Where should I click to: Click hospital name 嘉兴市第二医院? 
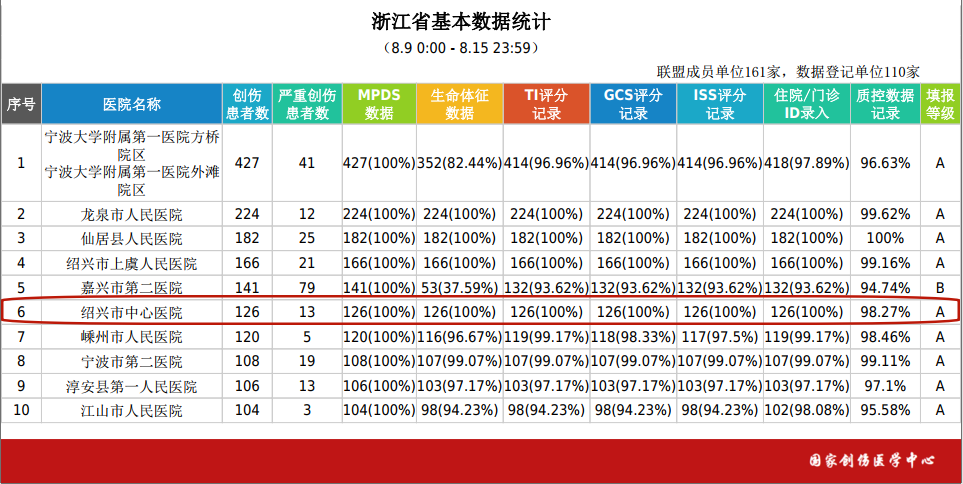pyautogui.click(x=132, y=287)
